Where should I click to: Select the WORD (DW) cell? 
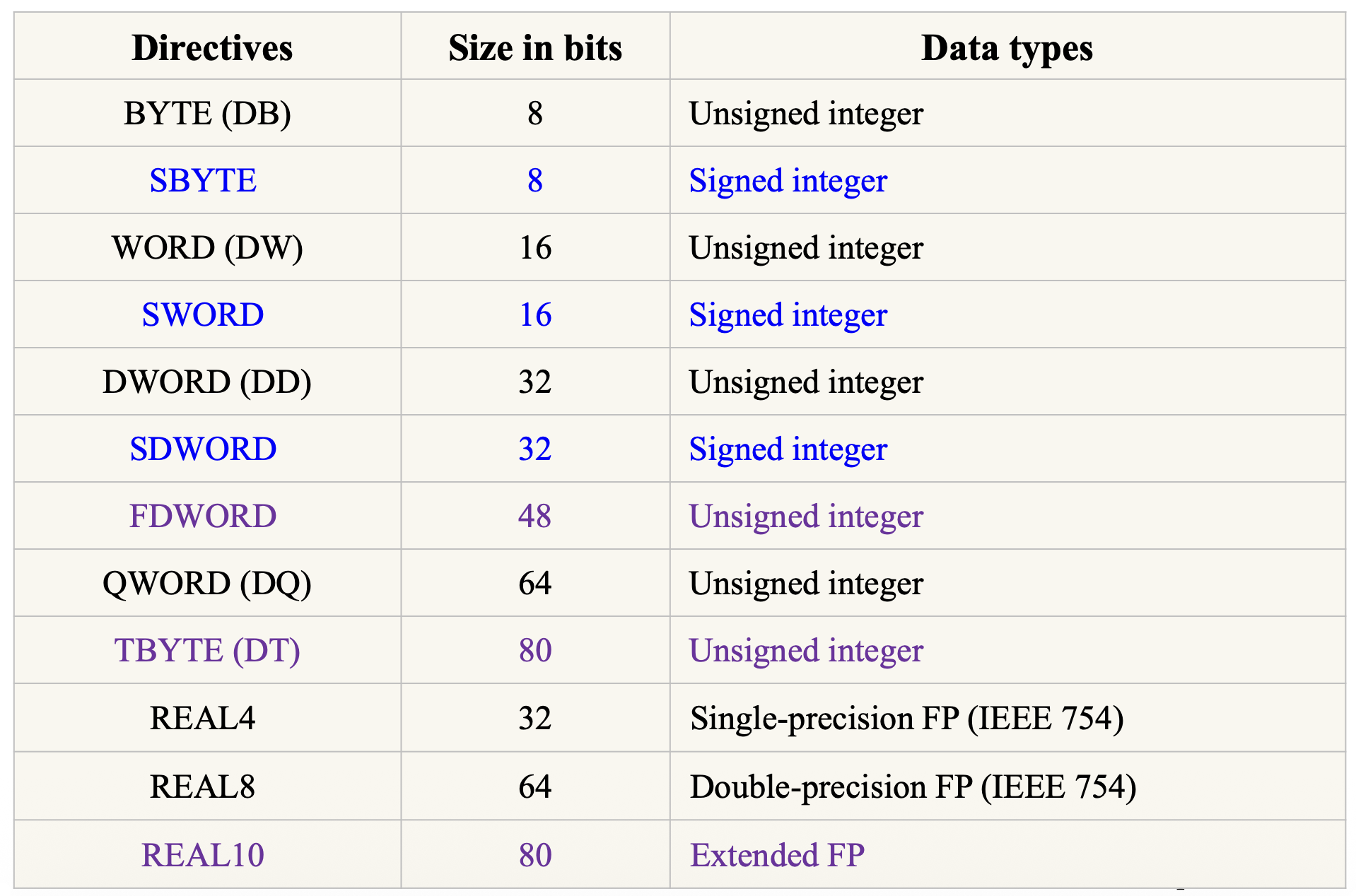(207, 247)
